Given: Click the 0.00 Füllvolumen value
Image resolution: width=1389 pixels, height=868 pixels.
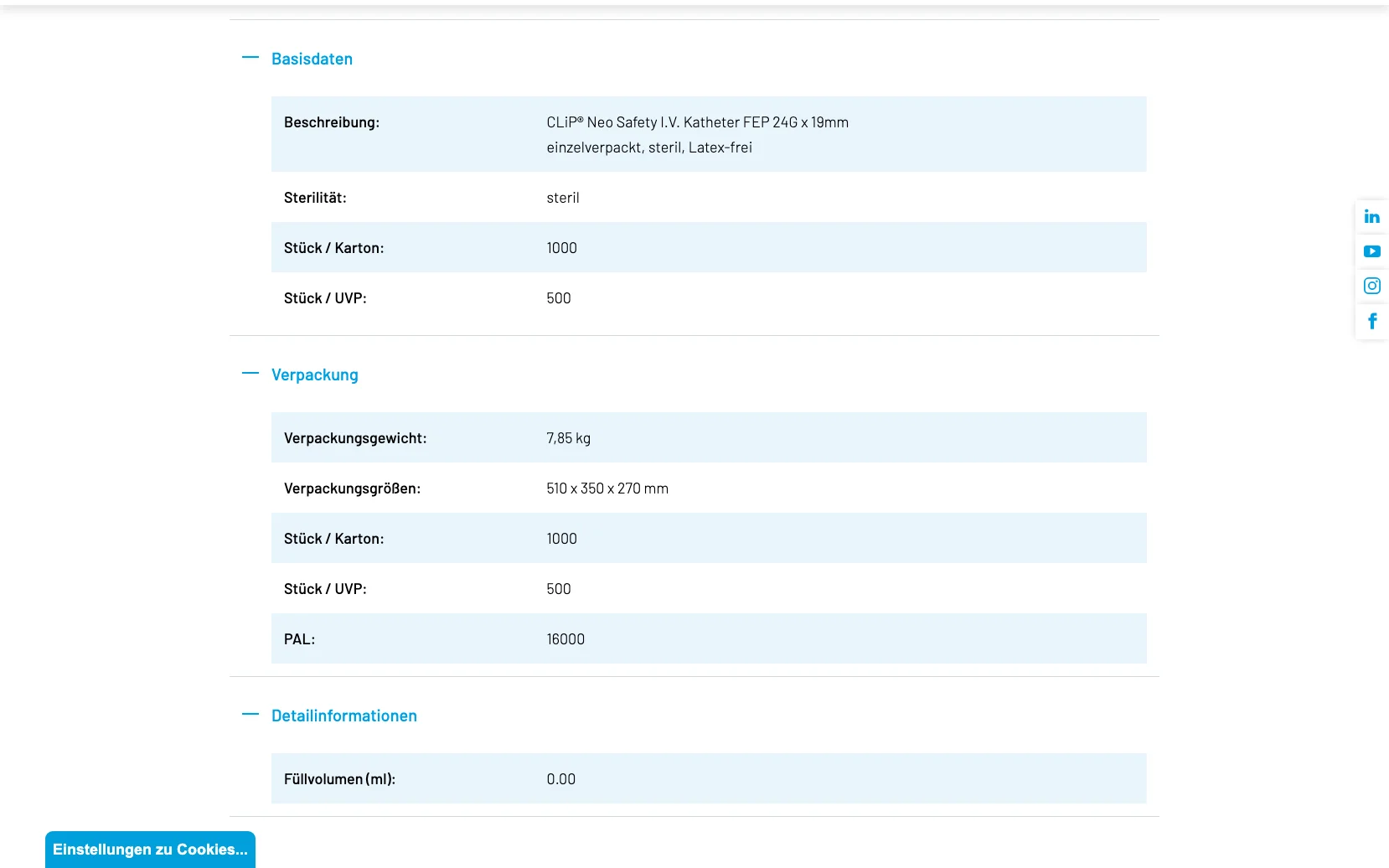Looking at the screenshot, I should tap(560, 779).
